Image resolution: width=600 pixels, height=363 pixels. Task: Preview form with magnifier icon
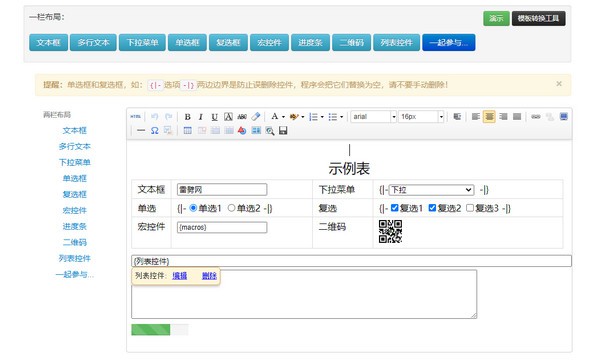tap(270, 131)
